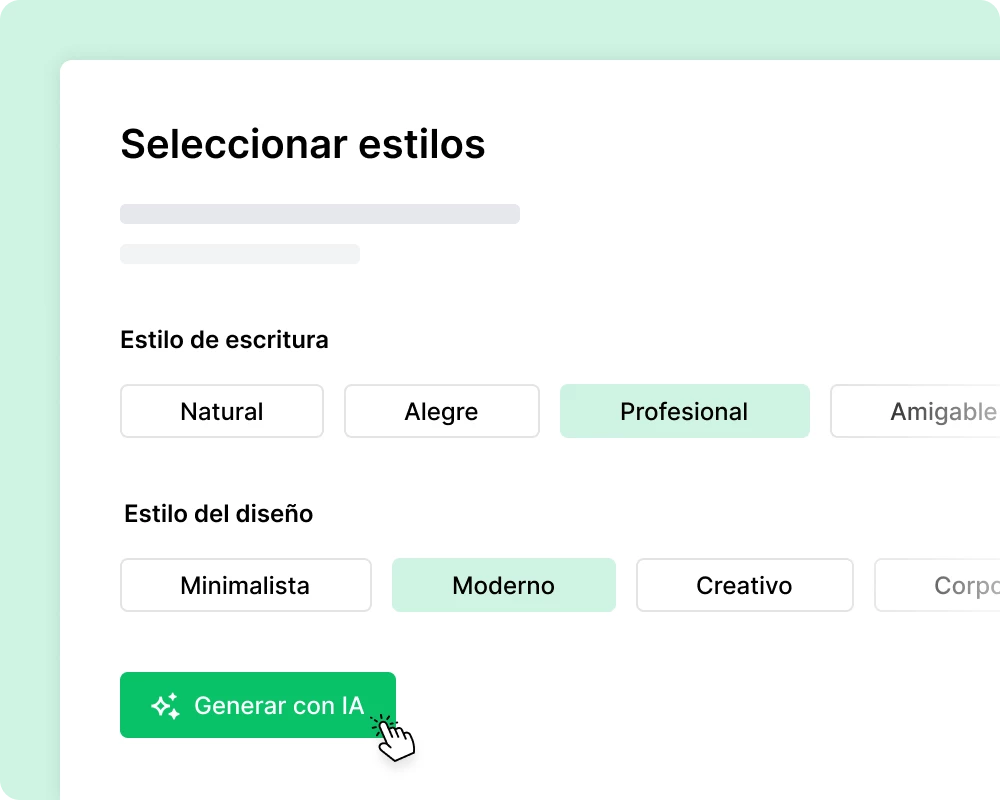The image size is (1000, 800).
Task: Click the Seleccionar estilos heading
Action: [x=302, y=144]
